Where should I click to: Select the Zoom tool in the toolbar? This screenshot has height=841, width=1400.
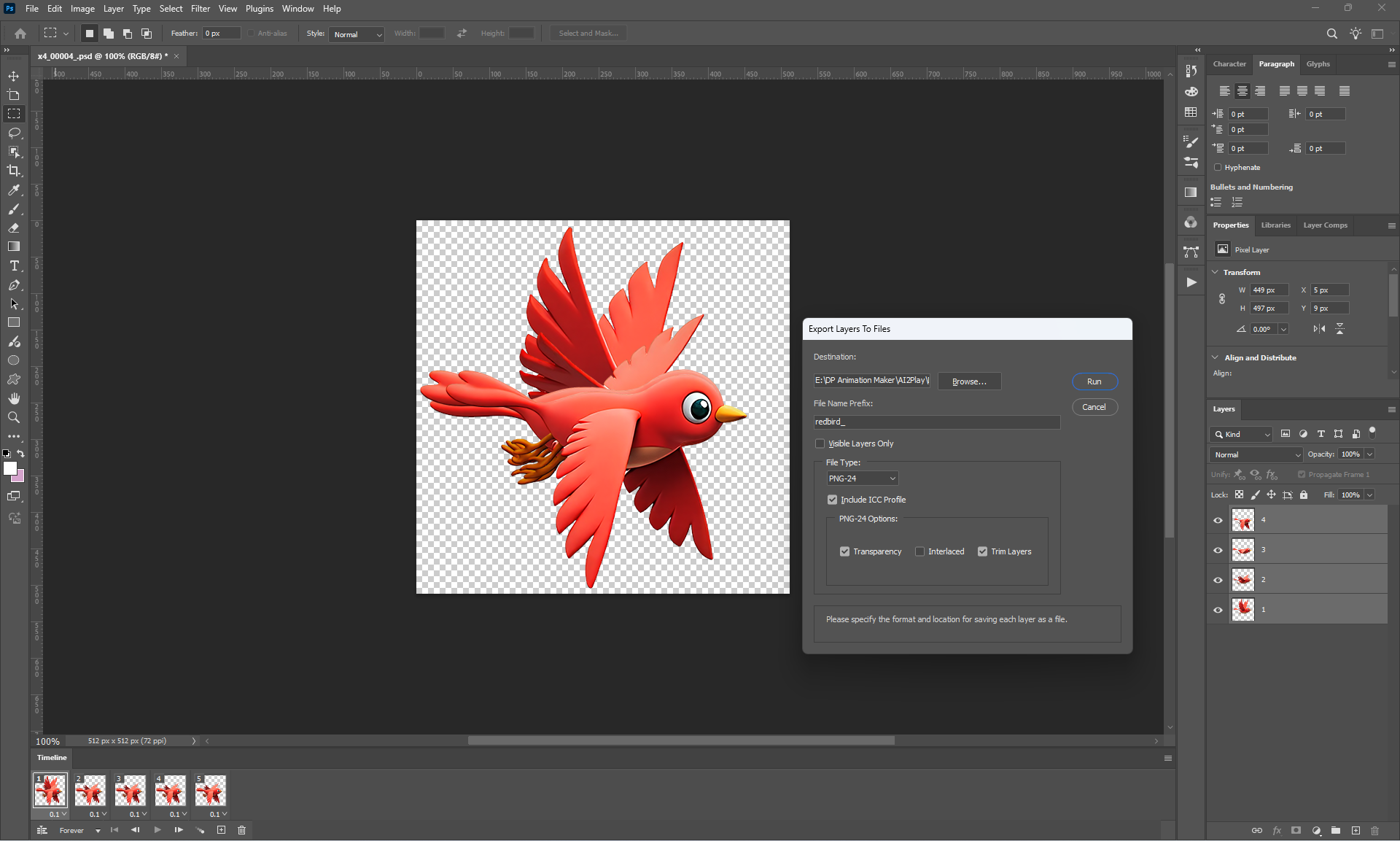coord(14,417)
